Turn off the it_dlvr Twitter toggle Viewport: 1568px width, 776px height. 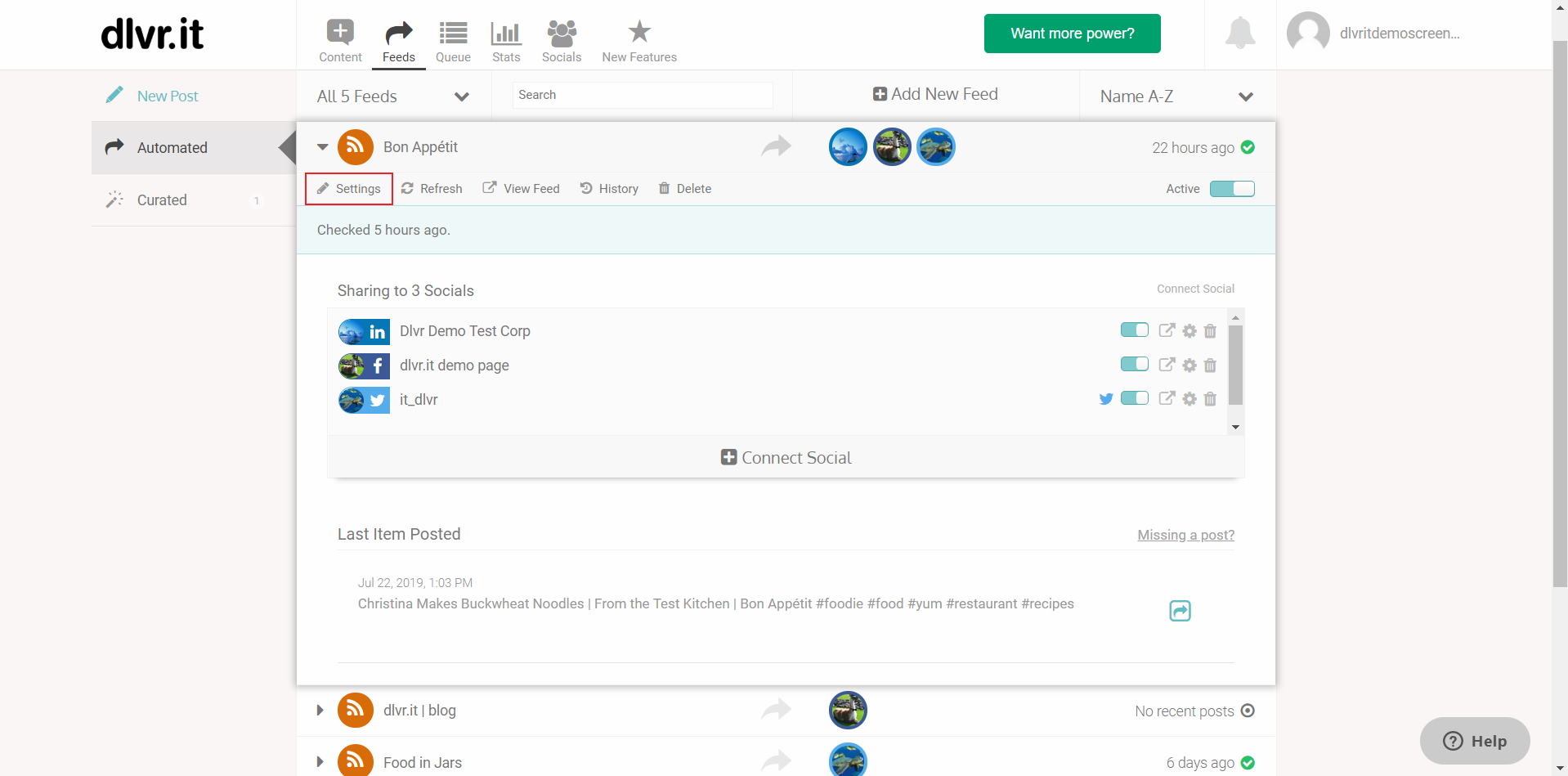click(x=1135, y=398)
